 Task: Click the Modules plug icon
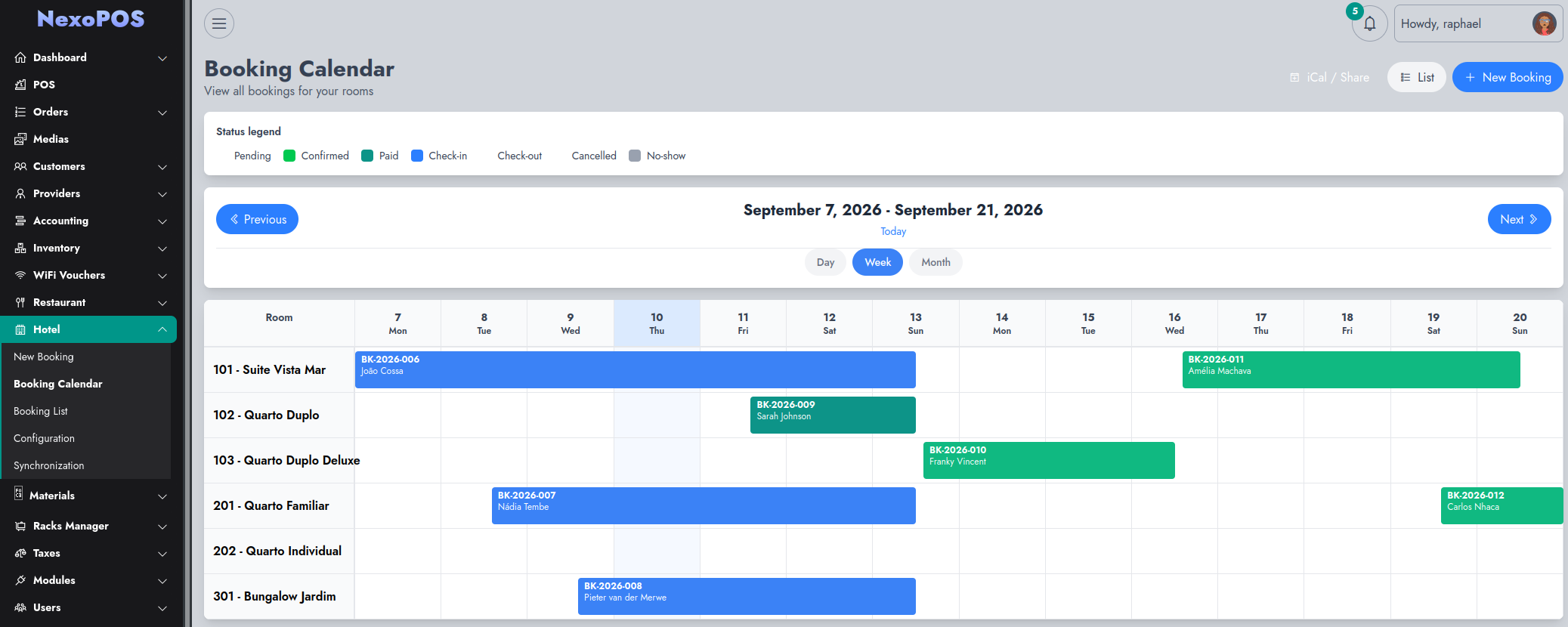click(x=20, y=580)
